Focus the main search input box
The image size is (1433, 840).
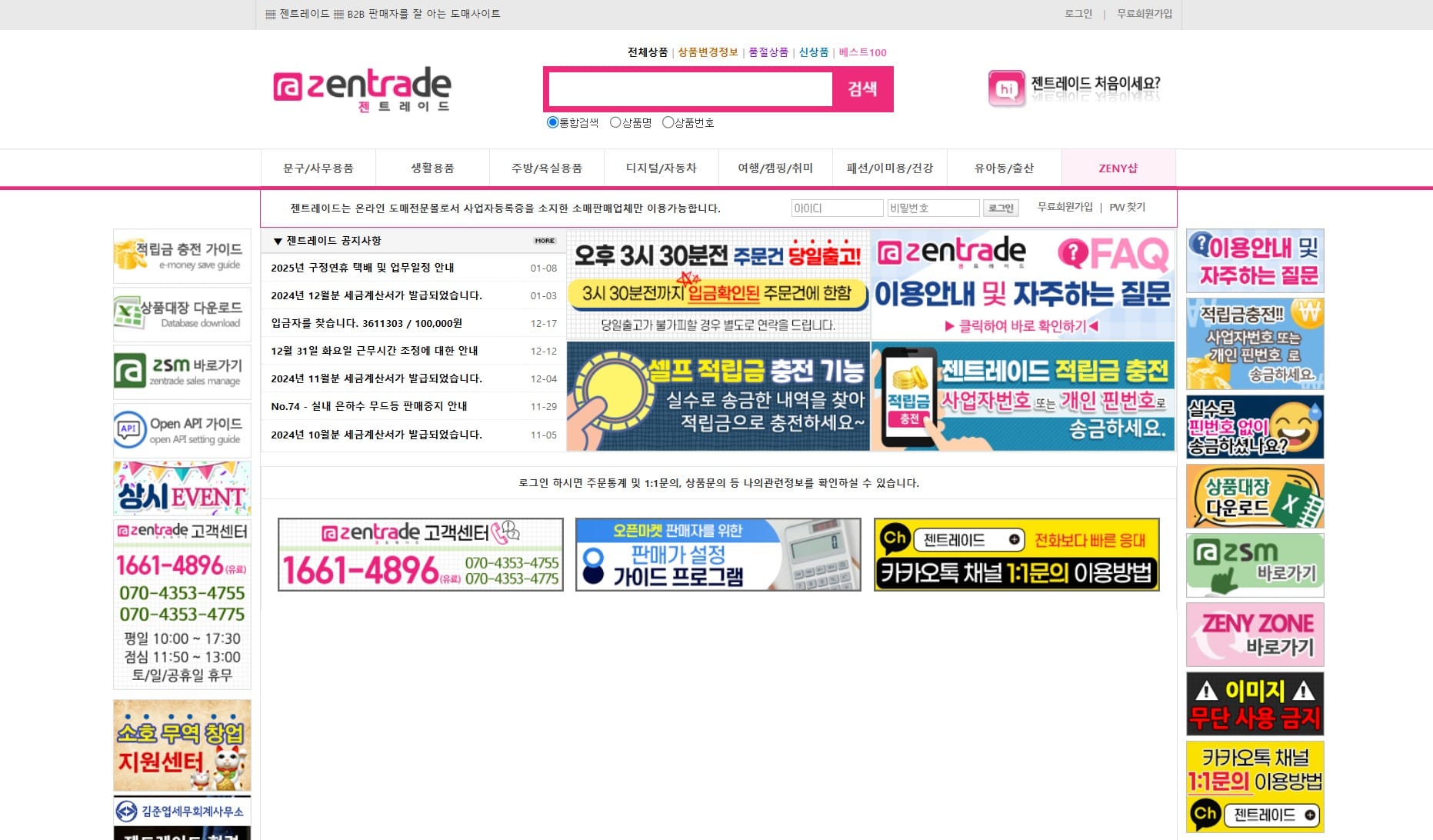point(690,89)
